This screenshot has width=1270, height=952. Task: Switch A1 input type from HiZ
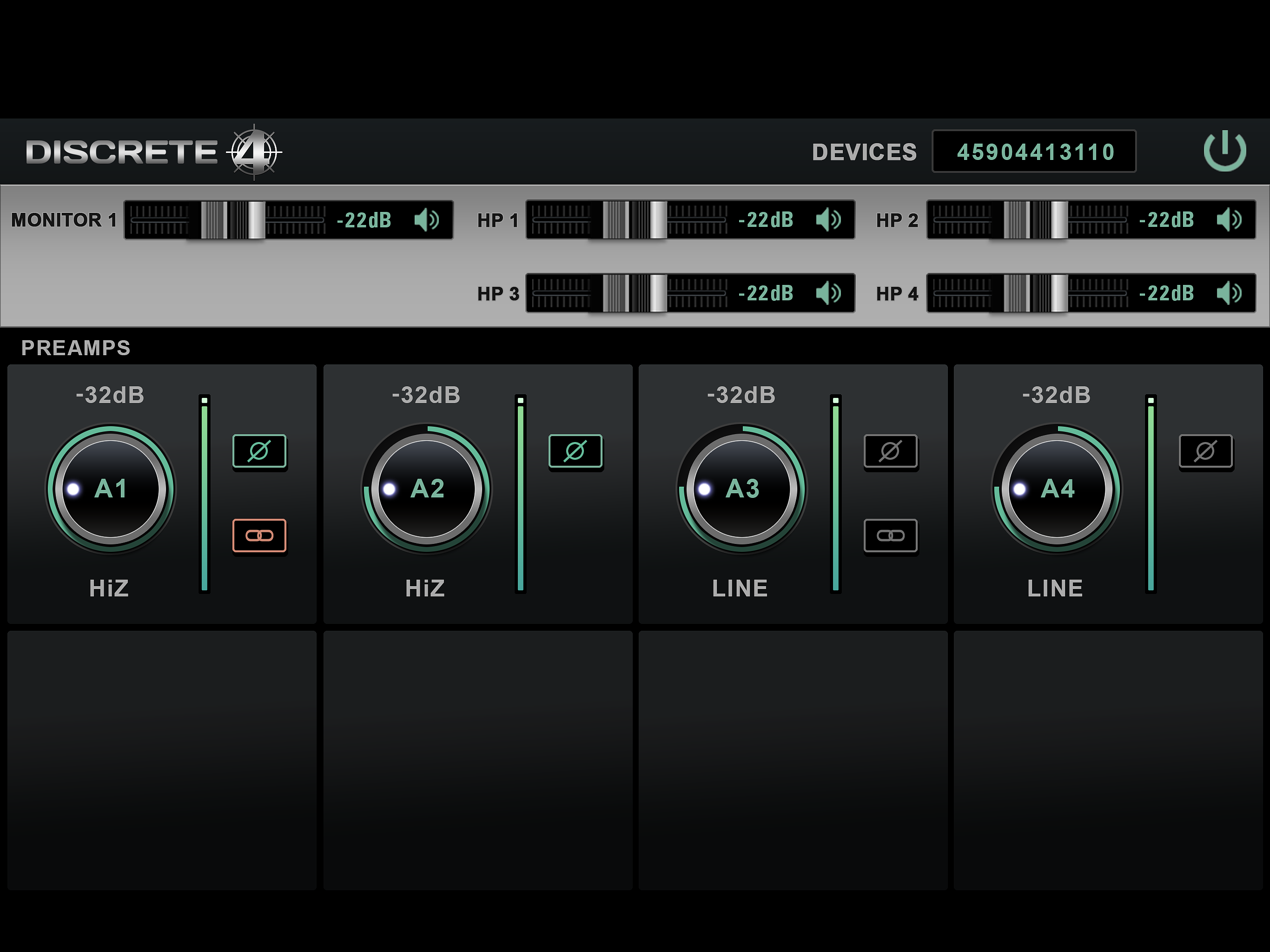(109, 588)
